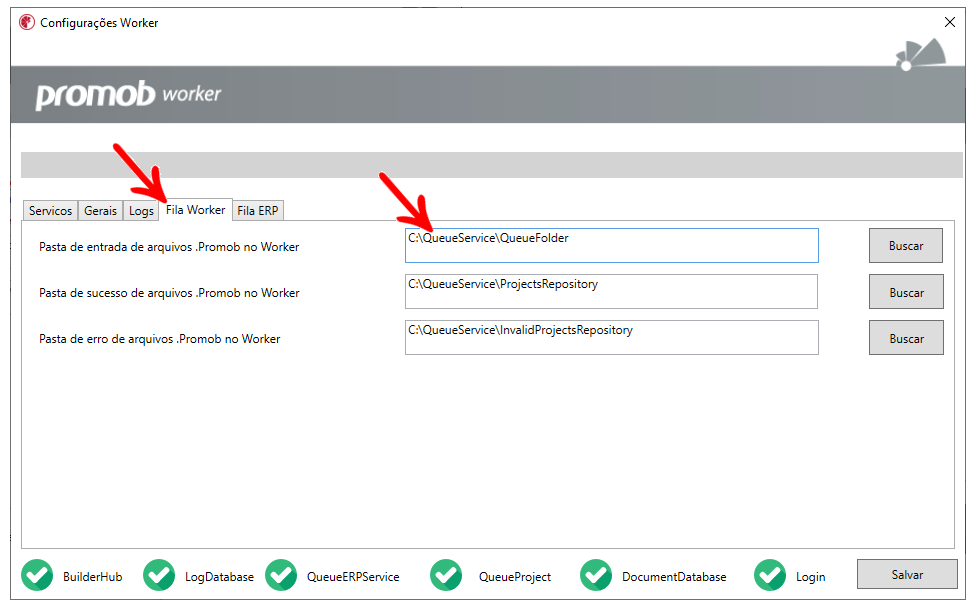Click the red Promob icon in title bar
979x612 pixels.
coord(27,22)
